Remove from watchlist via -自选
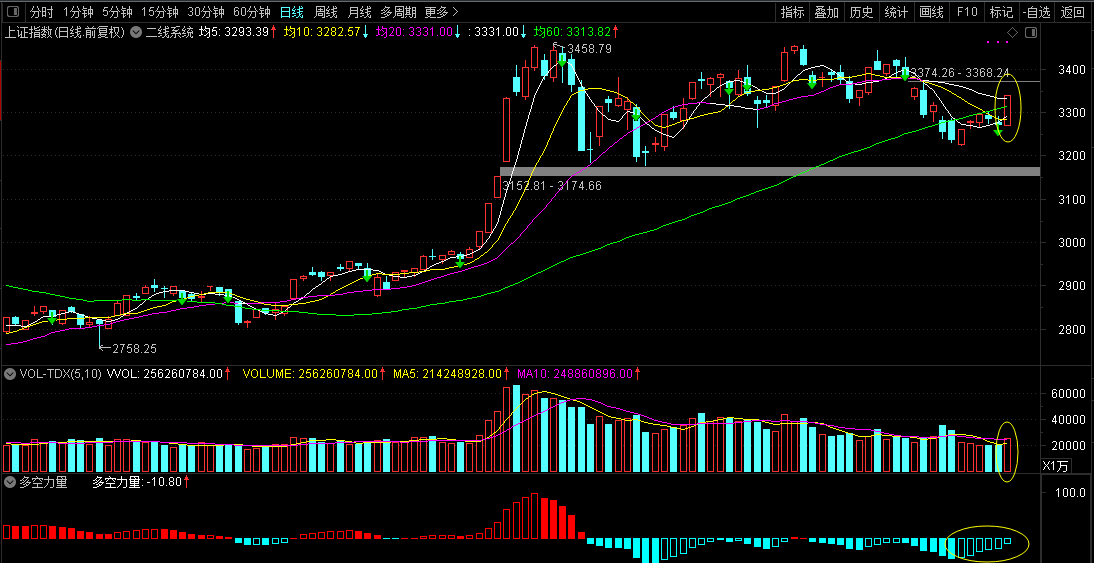This screenshot has height=563, width=1094. click(1037, 12)
